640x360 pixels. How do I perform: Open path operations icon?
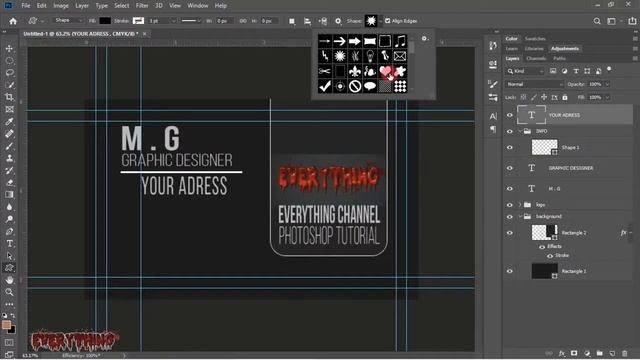(292, 21)
